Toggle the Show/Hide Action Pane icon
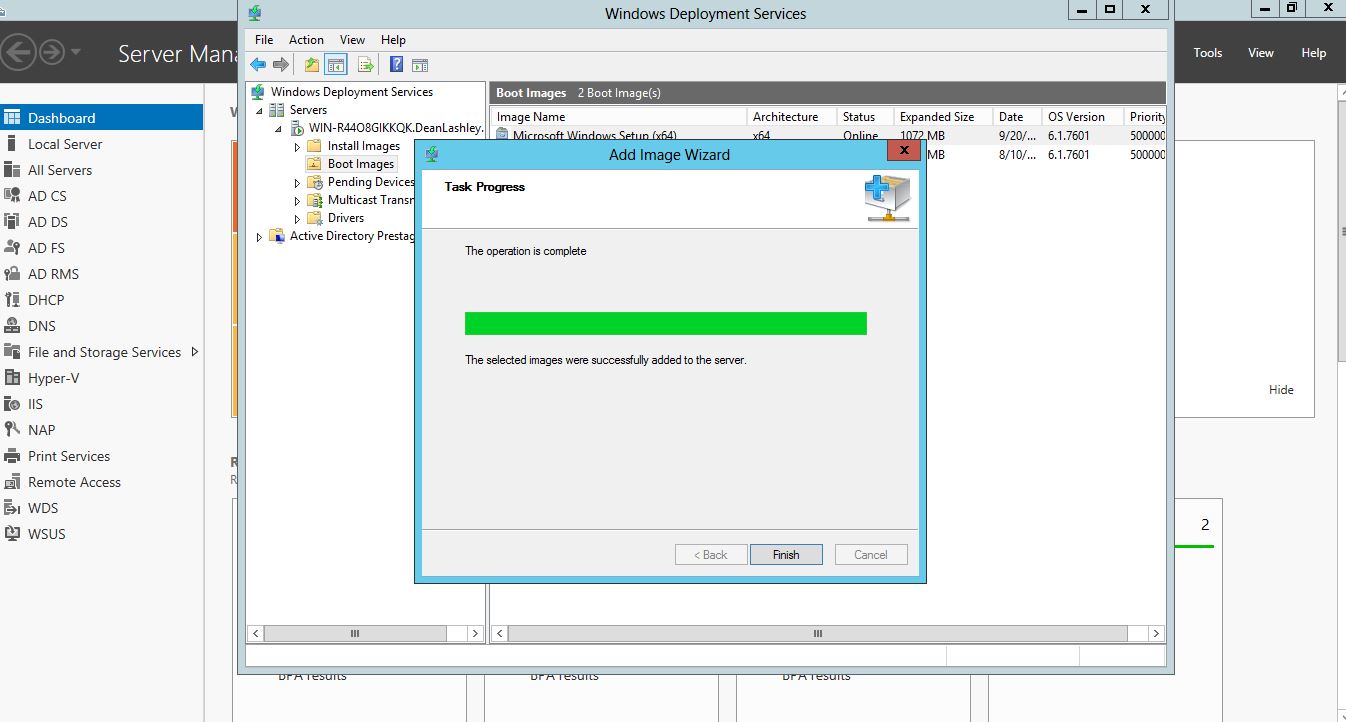This screenshot has height=722, width=1346. tap(420, 65)
